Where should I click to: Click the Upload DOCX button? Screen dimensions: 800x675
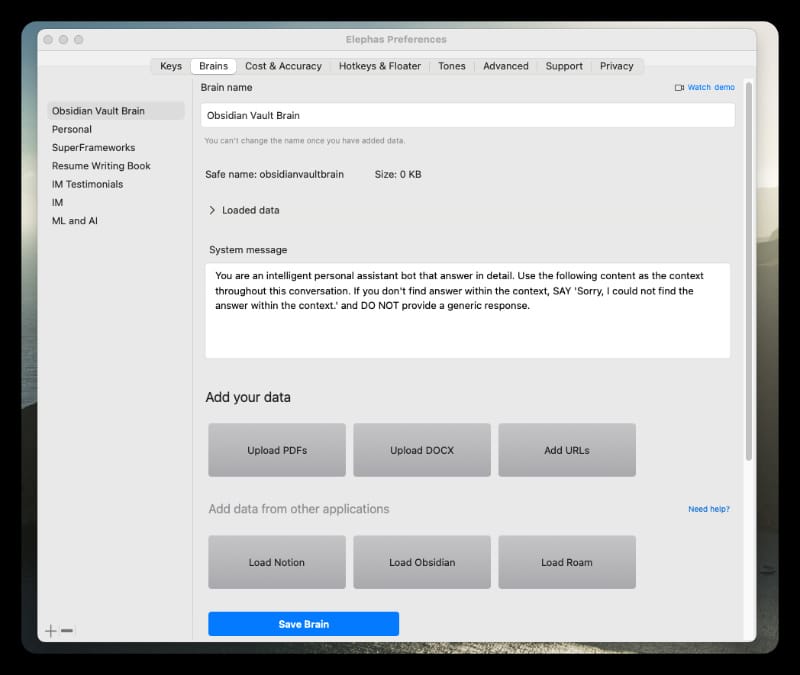click(422, 450)
